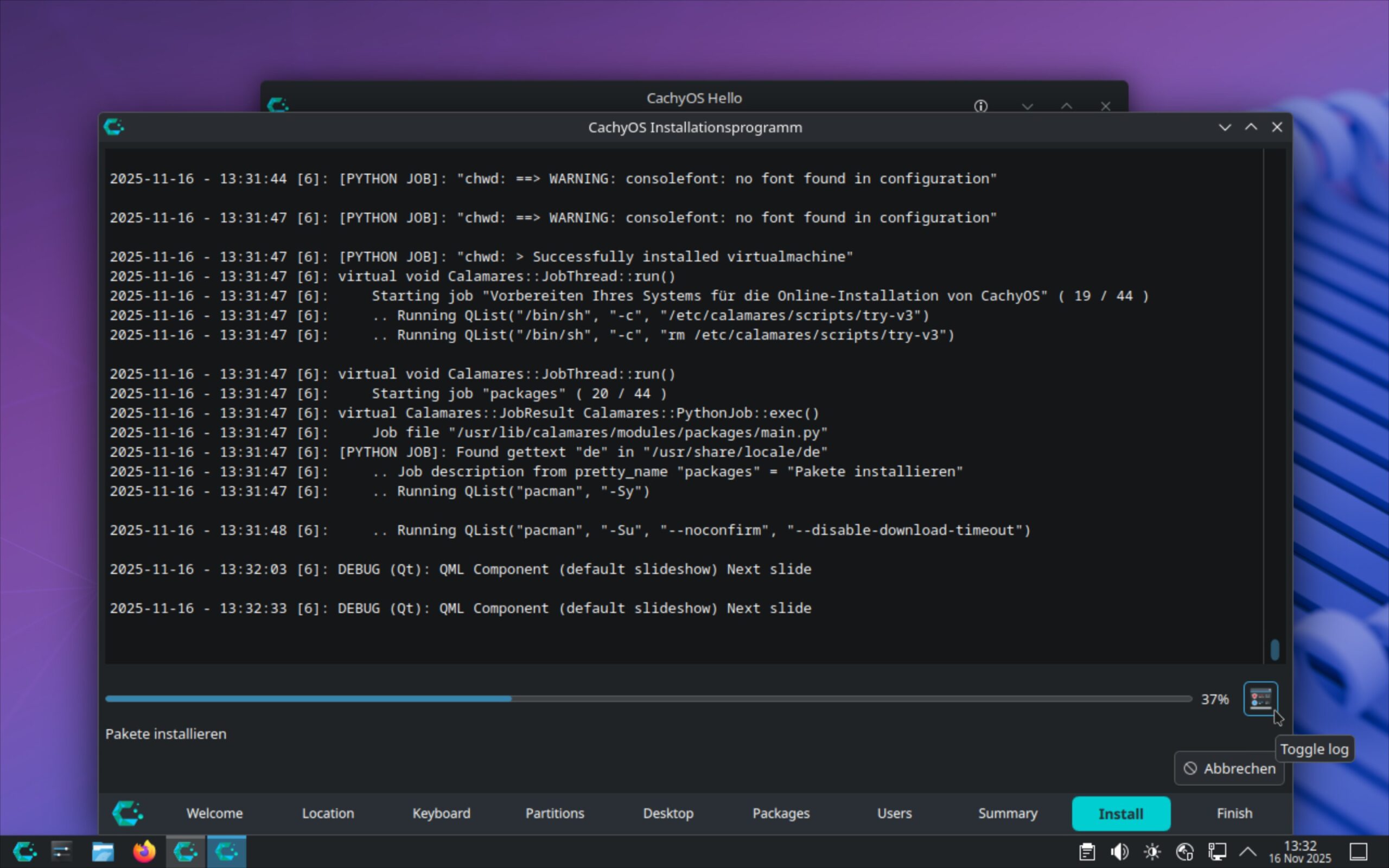1389x868 pixels.
Task: Click the installation progress bar
Action: point(648,699)
